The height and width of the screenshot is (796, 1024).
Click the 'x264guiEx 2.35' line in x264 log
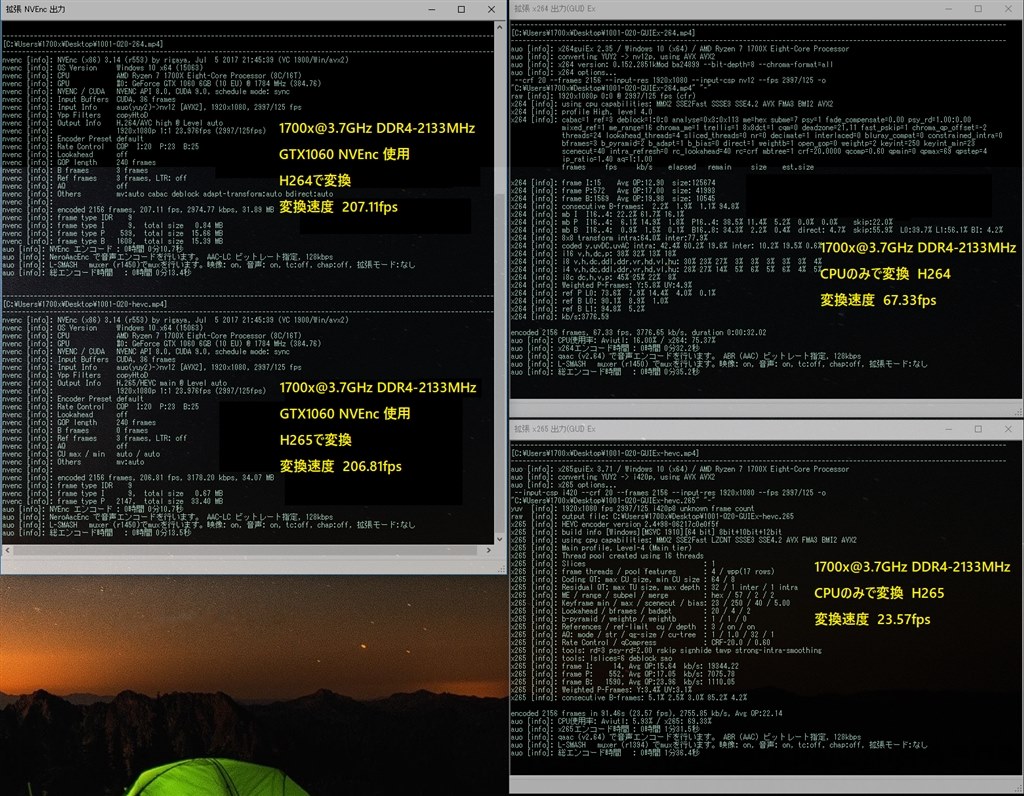pyautogui.click(x=680, y=49)
